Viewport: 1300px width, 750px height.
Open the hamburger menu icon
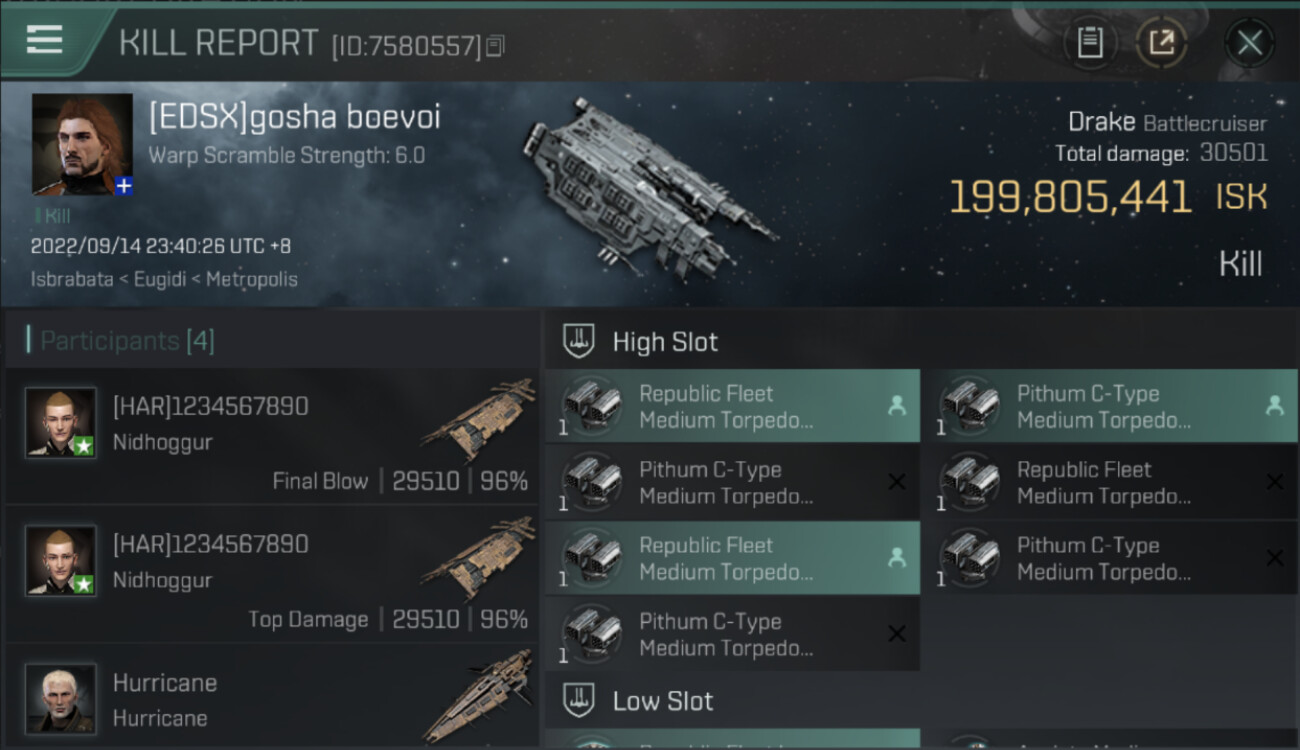(44, 39)
